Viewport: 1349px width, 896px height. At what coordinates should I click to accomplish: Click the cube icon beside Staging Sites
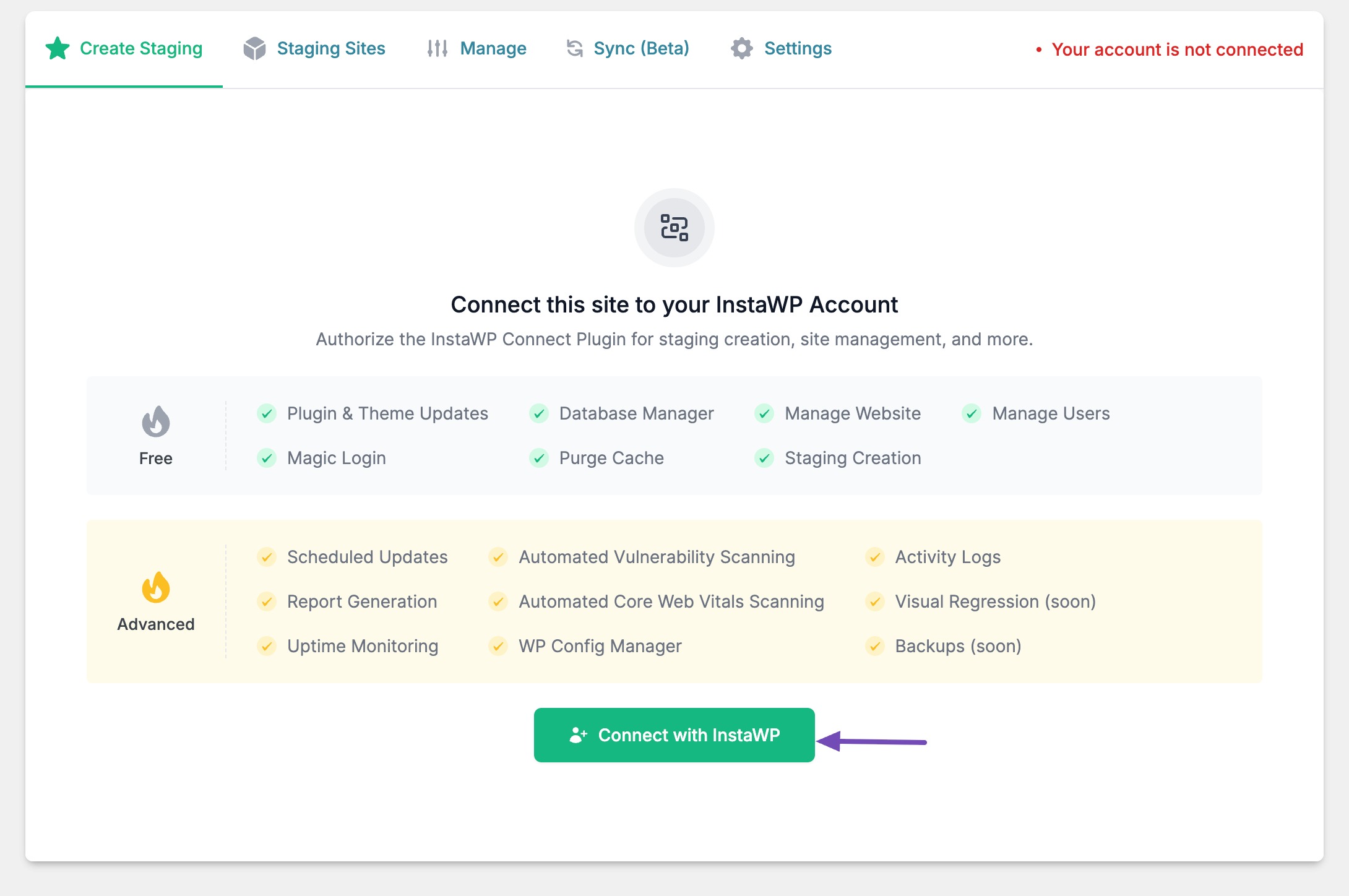pyautogui.click(x=254, y=48)
